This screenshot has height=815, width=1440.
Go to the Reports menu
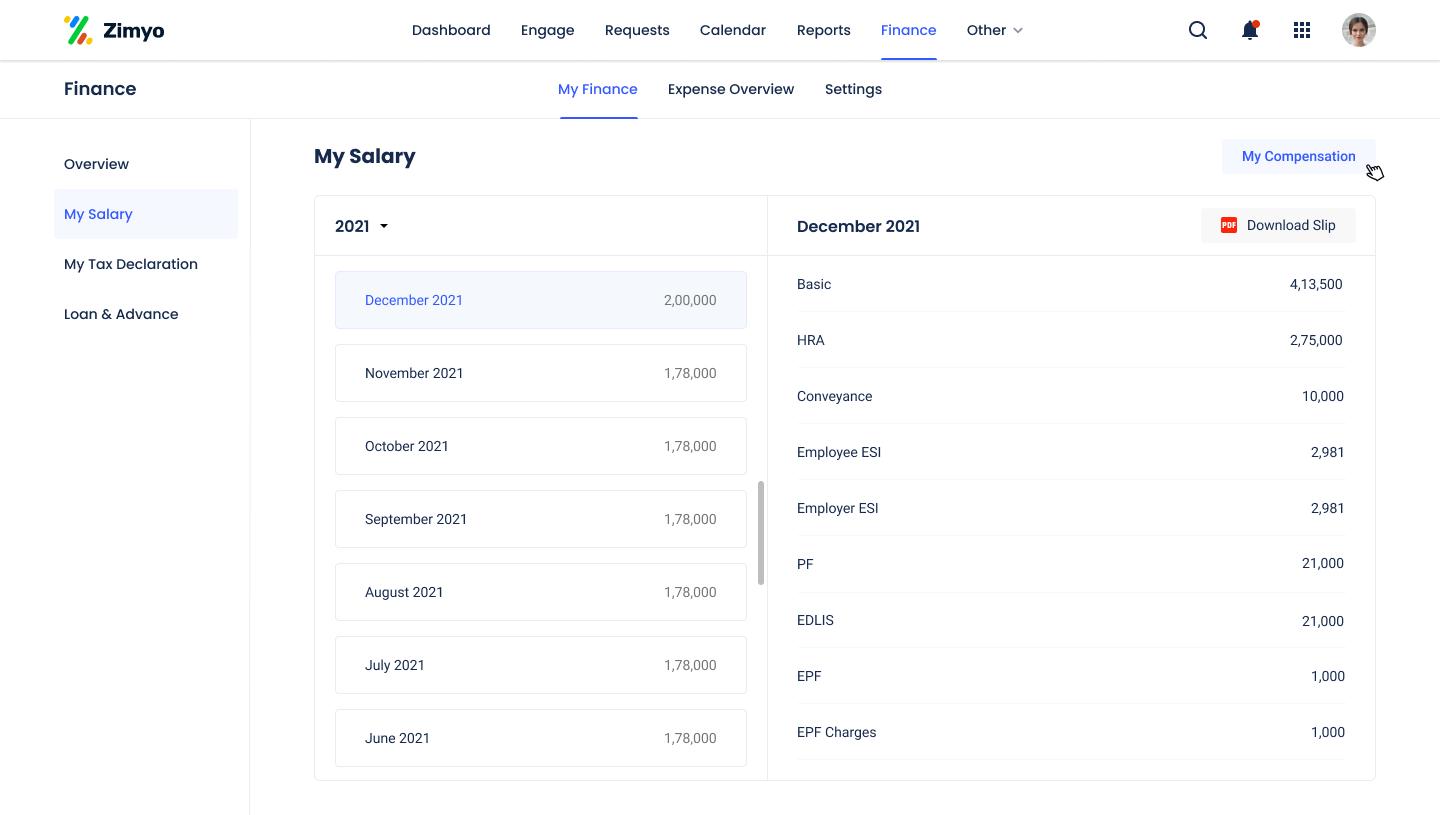823,30
